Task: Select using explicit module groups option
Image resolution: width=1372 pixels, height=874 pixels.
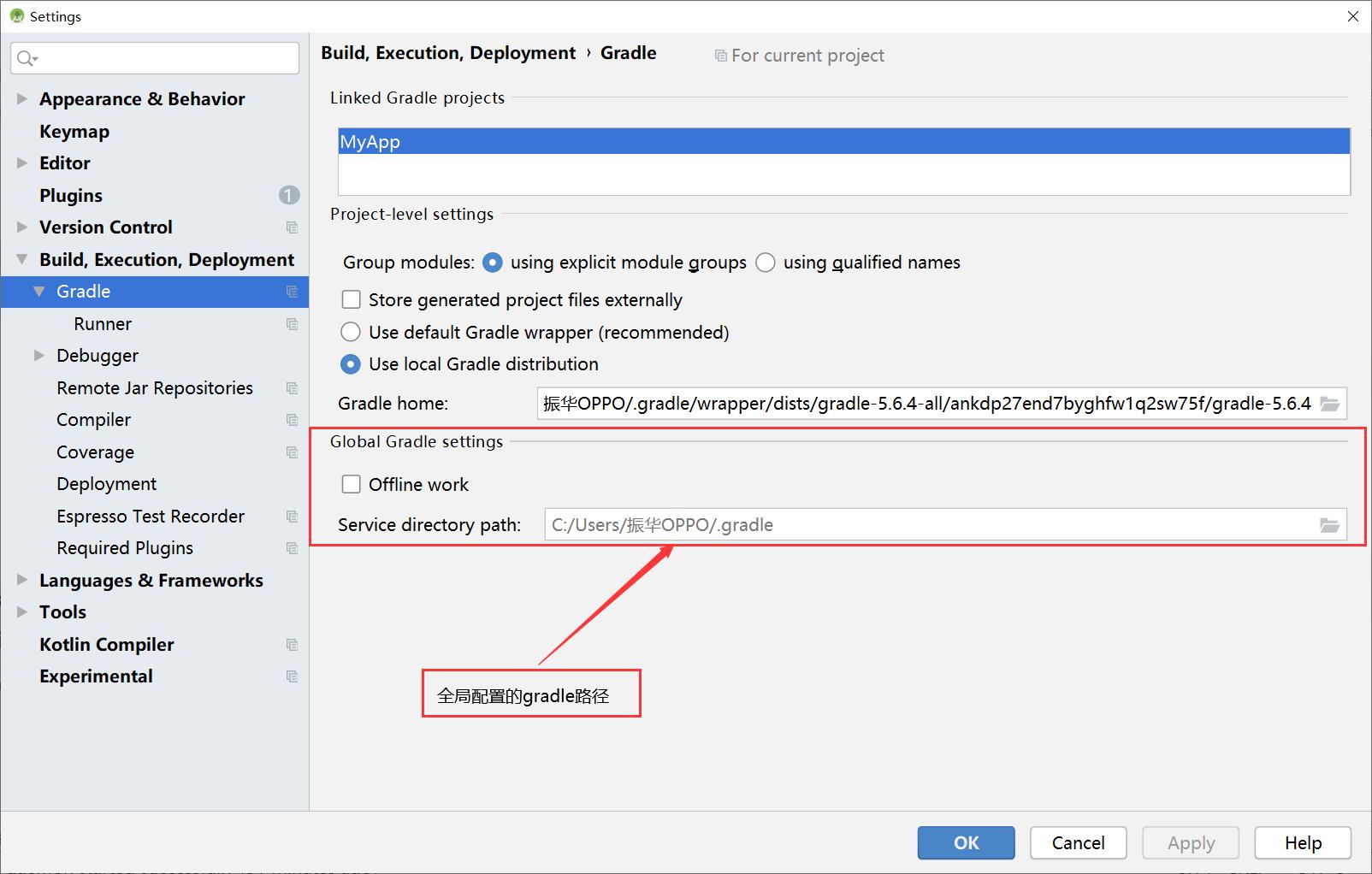Action: tap(493, 263)
